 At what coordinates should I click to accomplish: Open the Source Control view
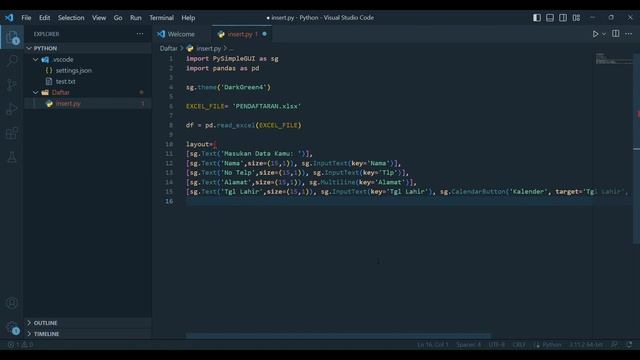coord(12,85)
